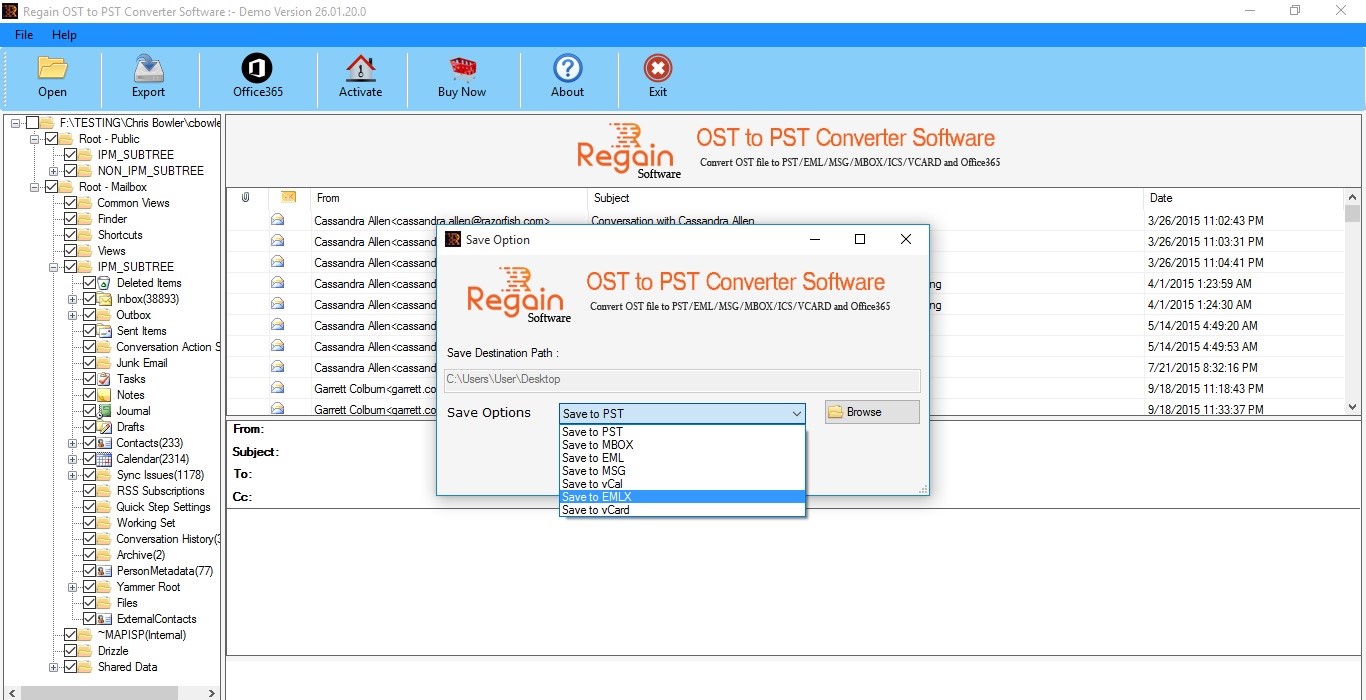Uncheck the Archive(2) checkbox
Image resolution: width=1366 pixels, height=700 pixels.
click(89, 555)
